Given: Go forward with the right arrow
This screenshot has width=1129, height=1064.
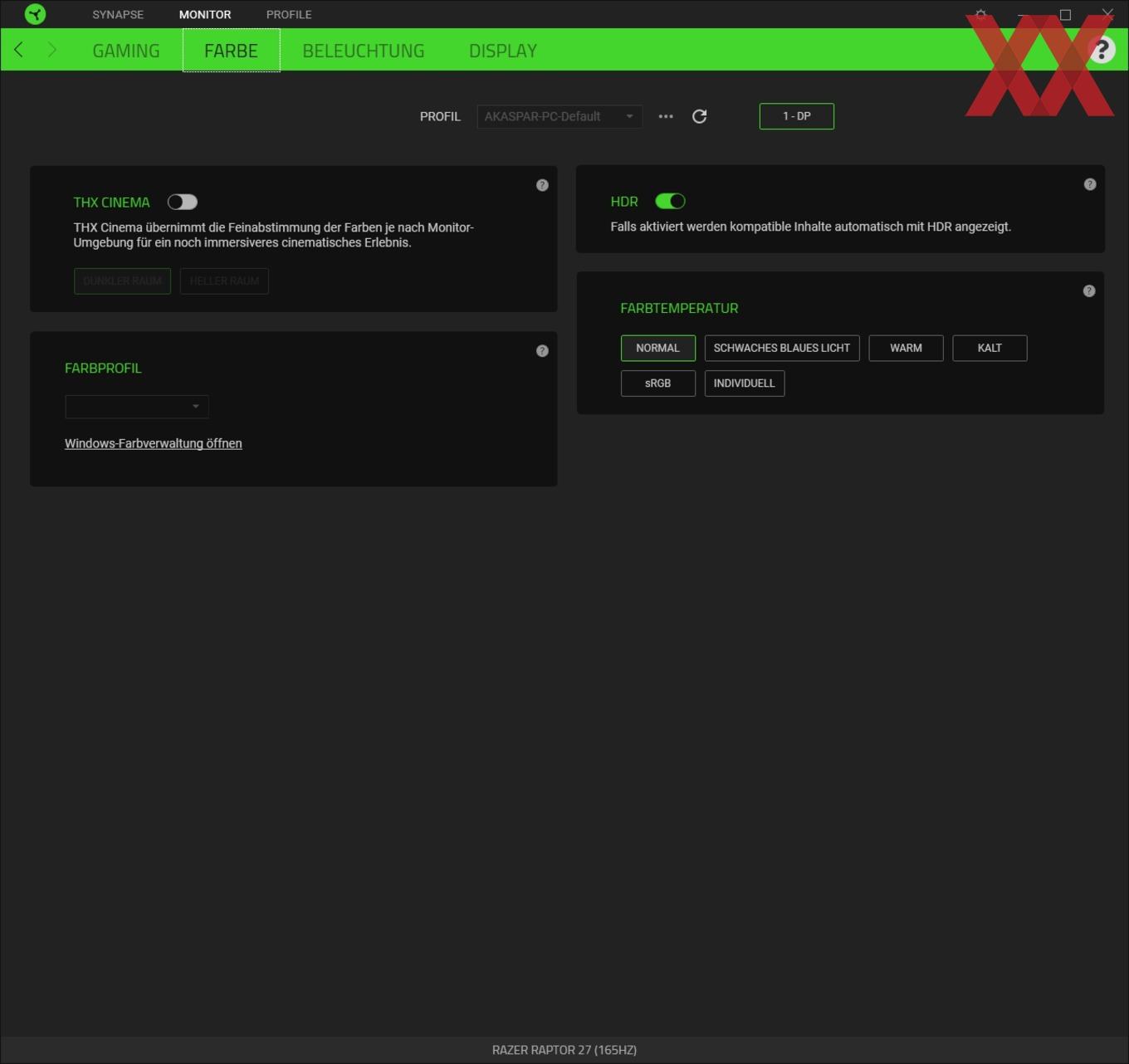Looking at the screenshot, I should [51, 50].
